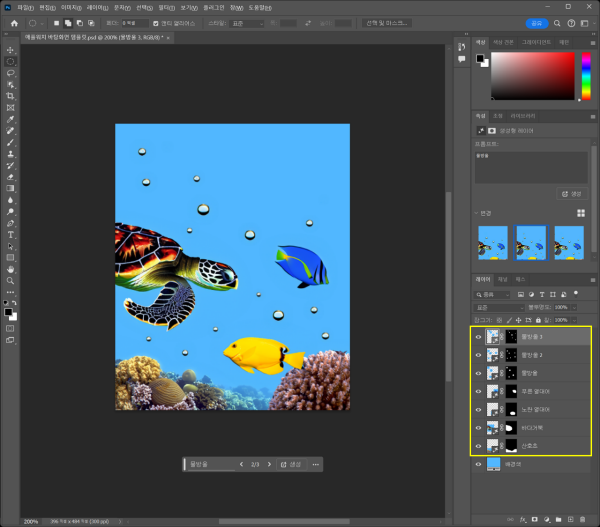Screen dimensions: 600x527
Task: Click the 선택 및 마스크 button
Action: pyautogui.click(x=385, y=23)
